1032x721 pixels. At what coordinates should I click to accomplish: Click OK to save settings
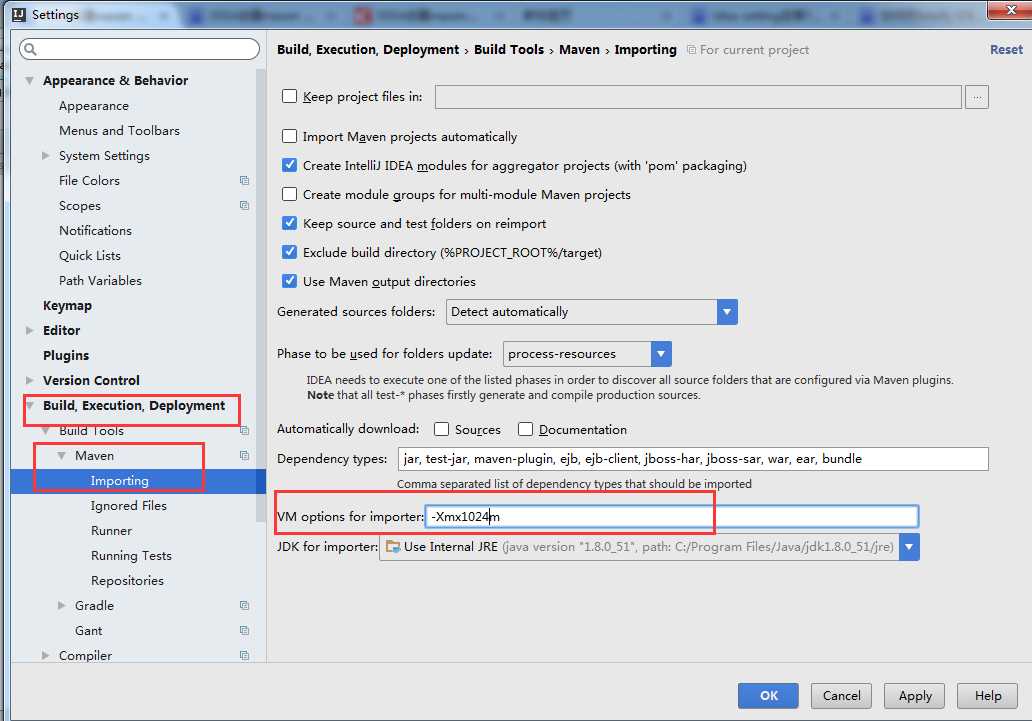click(x=768, y=695)
